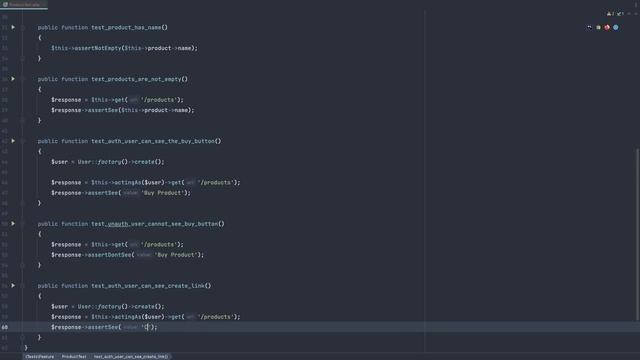Viewport: 640px width, 360px height.
Task: Collapse test_unauth_user_cannot_see_buy_button fold marker
Action: [x=23, y=224]
